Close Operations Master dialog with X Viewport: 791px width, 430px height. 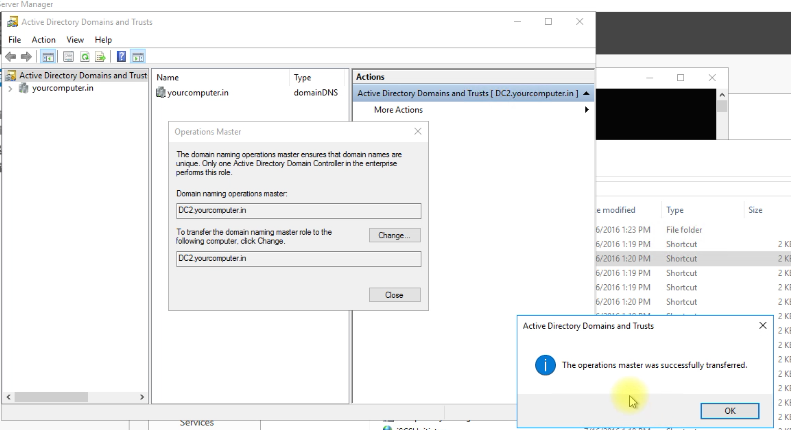tap(418, 131)
